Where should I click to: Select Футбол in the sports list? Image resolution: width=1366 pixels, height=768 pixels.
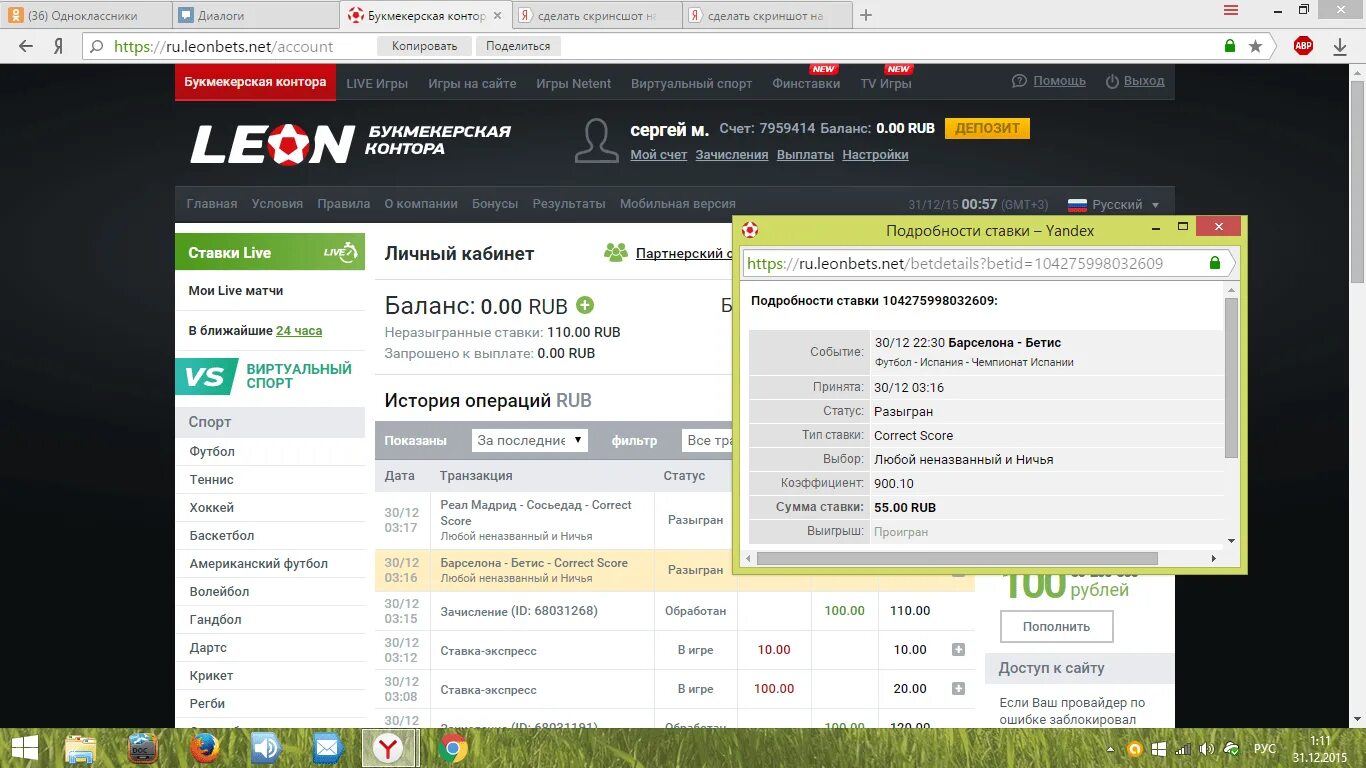click(x=212, y=452)
